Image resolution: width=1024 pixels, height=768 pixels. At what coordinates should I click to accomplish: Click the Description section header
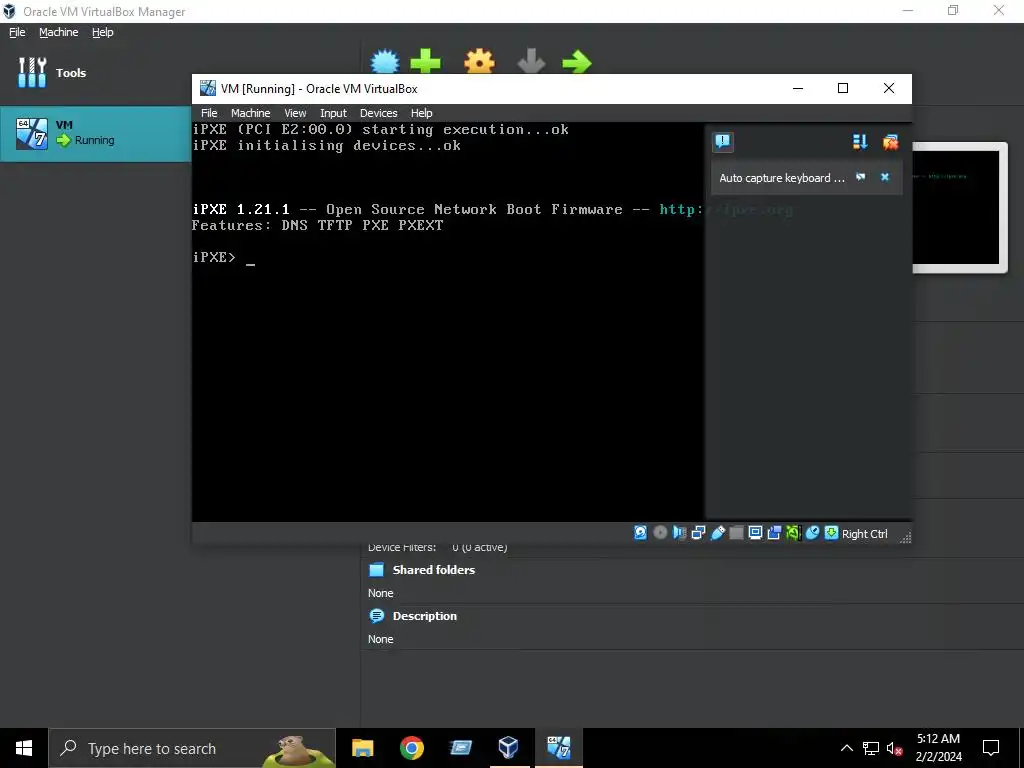pos(424,616)
